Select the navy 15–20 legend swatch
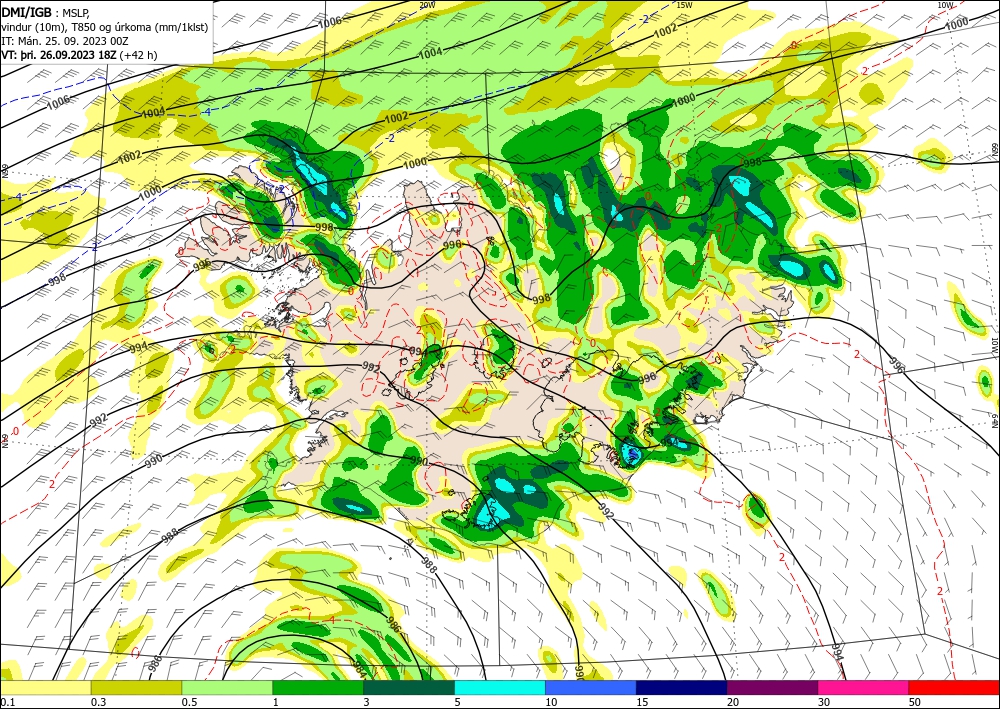1000x709 pixels. [682, 687]
